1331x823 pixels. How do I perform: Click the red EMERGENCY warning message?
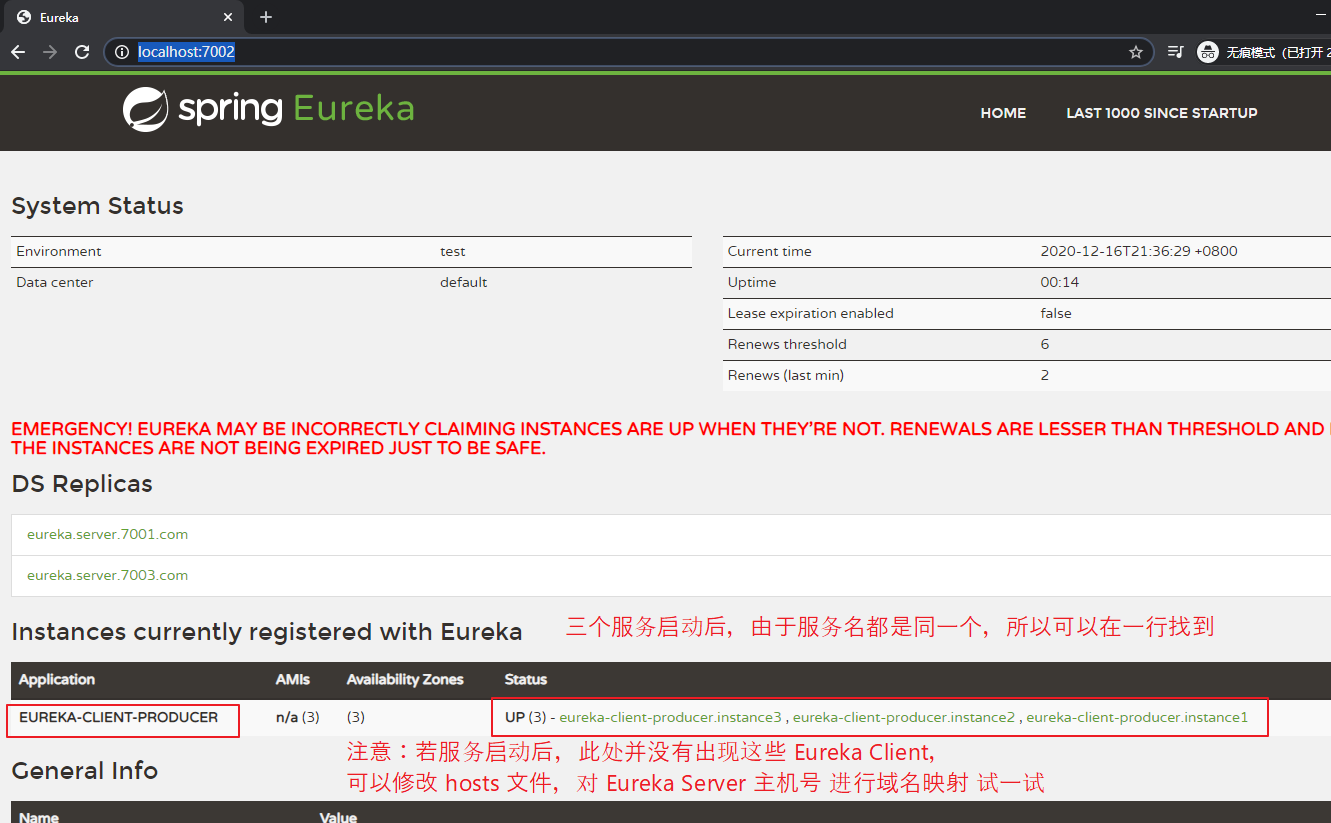[670, 438]
